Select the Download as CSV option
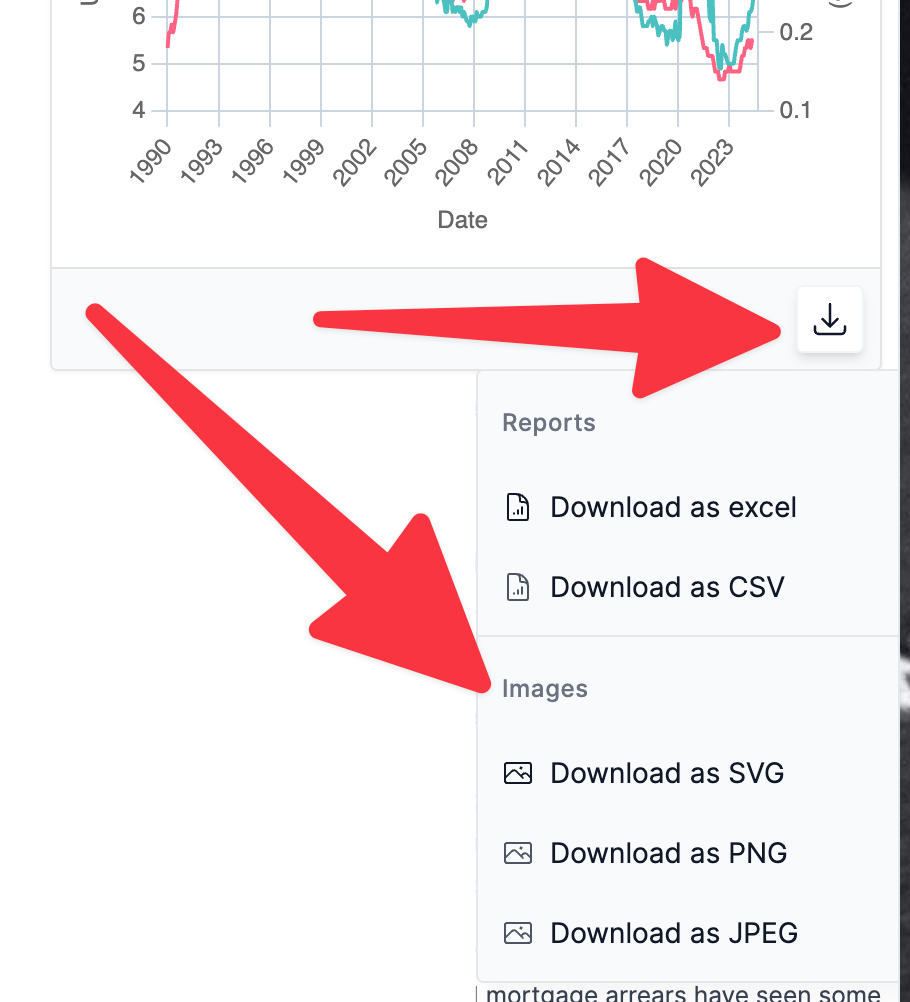This screenshot has width=910, height=1002. (667, 587)
